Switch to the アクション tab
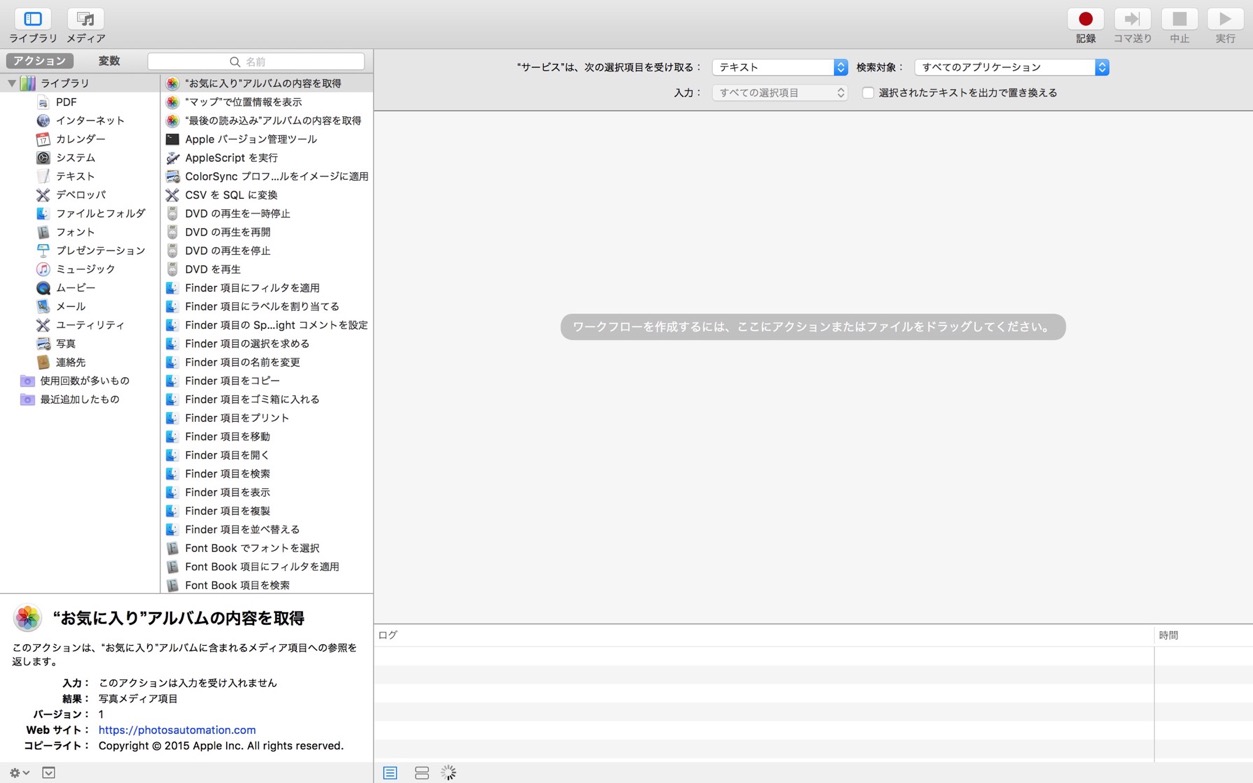 point(40,61)
